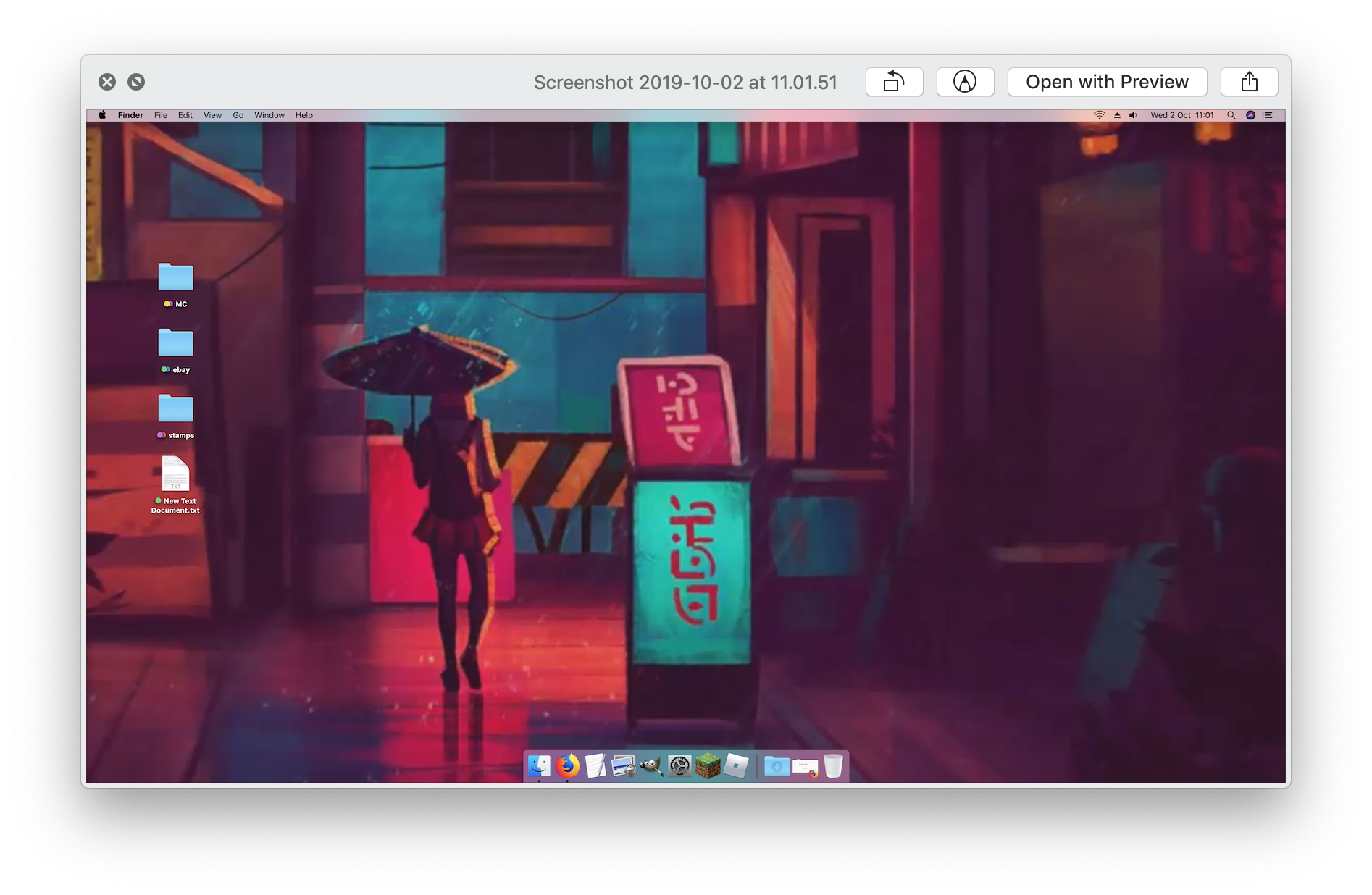Image resolution: width=1372 pixels, height=895 pixels.
Task: Click Finder icon in the Dock
Action: pyautogui.click(x=539, y=765)
